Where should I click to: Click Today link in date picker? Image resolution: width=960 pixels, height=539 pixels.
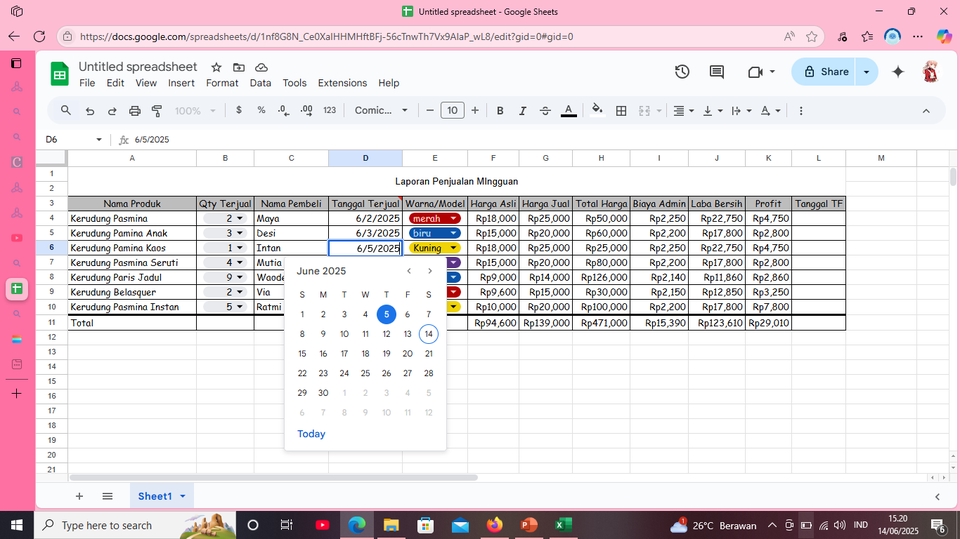(311, 434)
